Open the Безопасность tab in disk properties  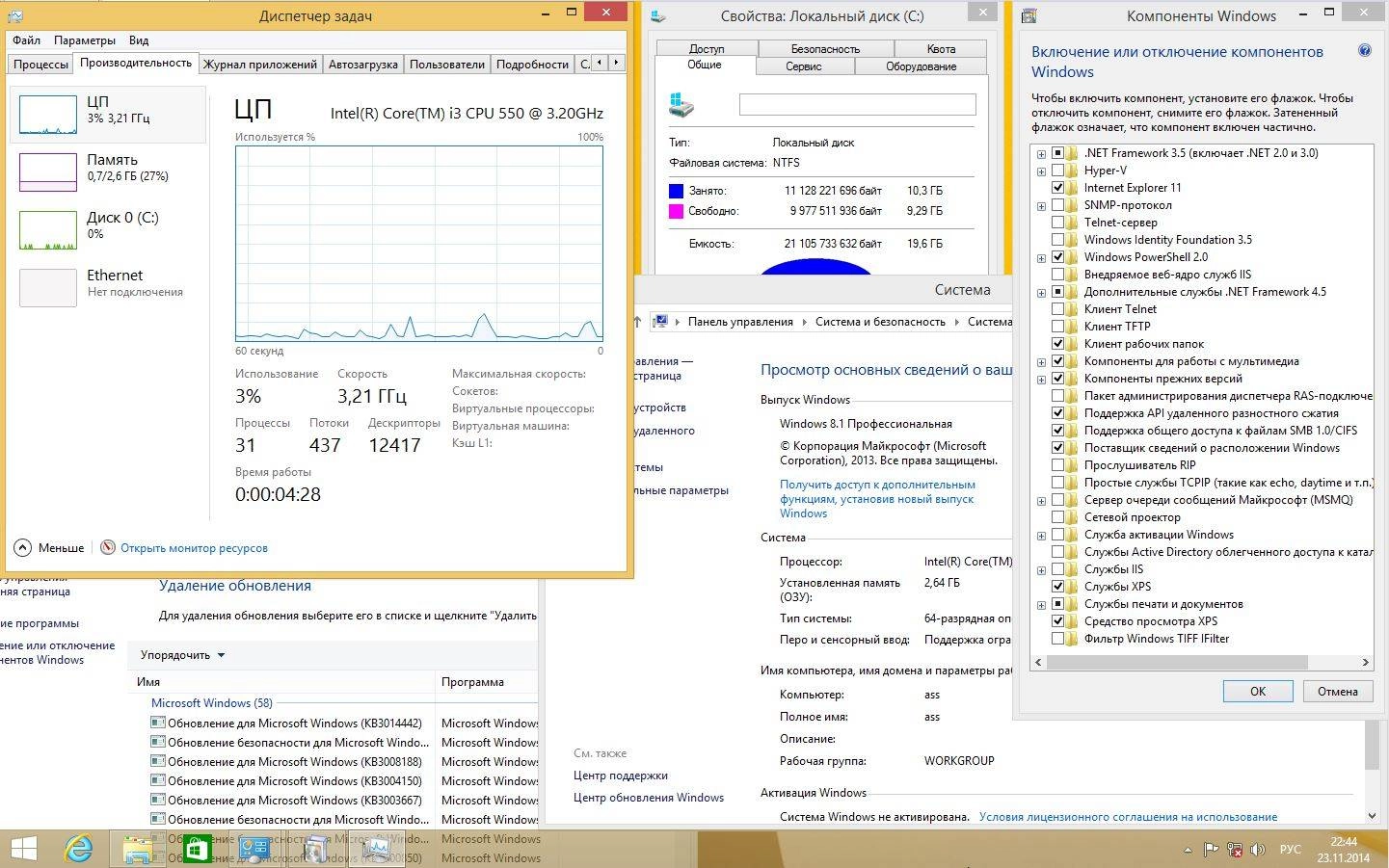(x=825, y=48)
